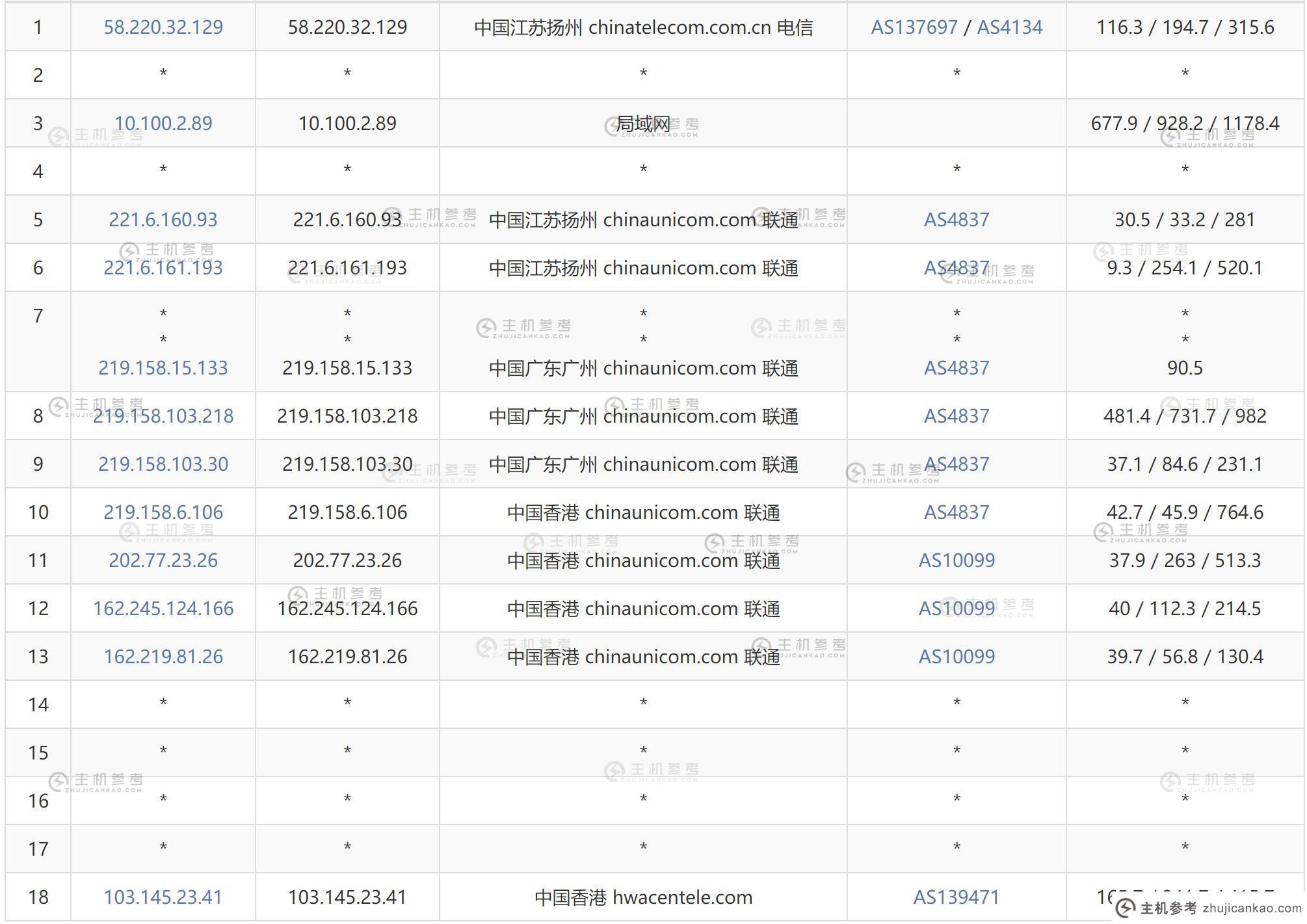Click the 中国广东广州 location in row 8

pyautogui.click(x=643, y=416)
